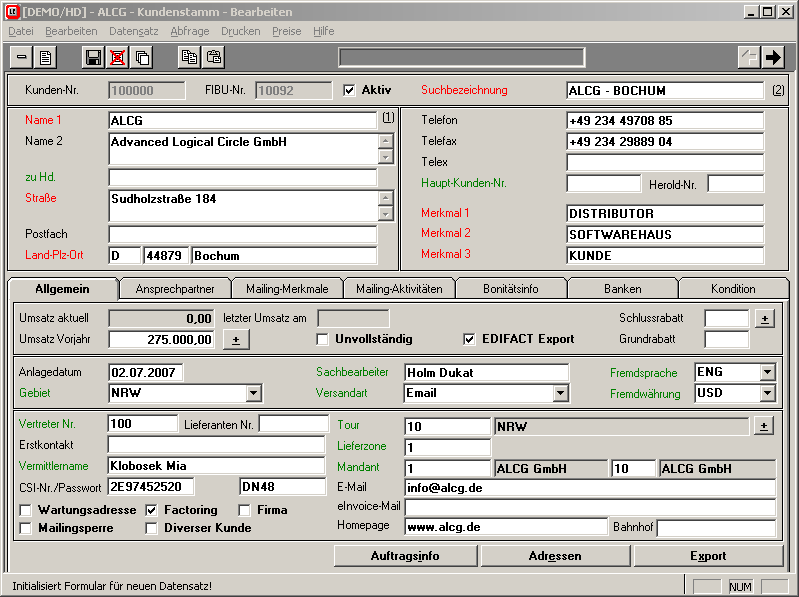Click the save (floppy disk) toolbar icon

(93, 57)
